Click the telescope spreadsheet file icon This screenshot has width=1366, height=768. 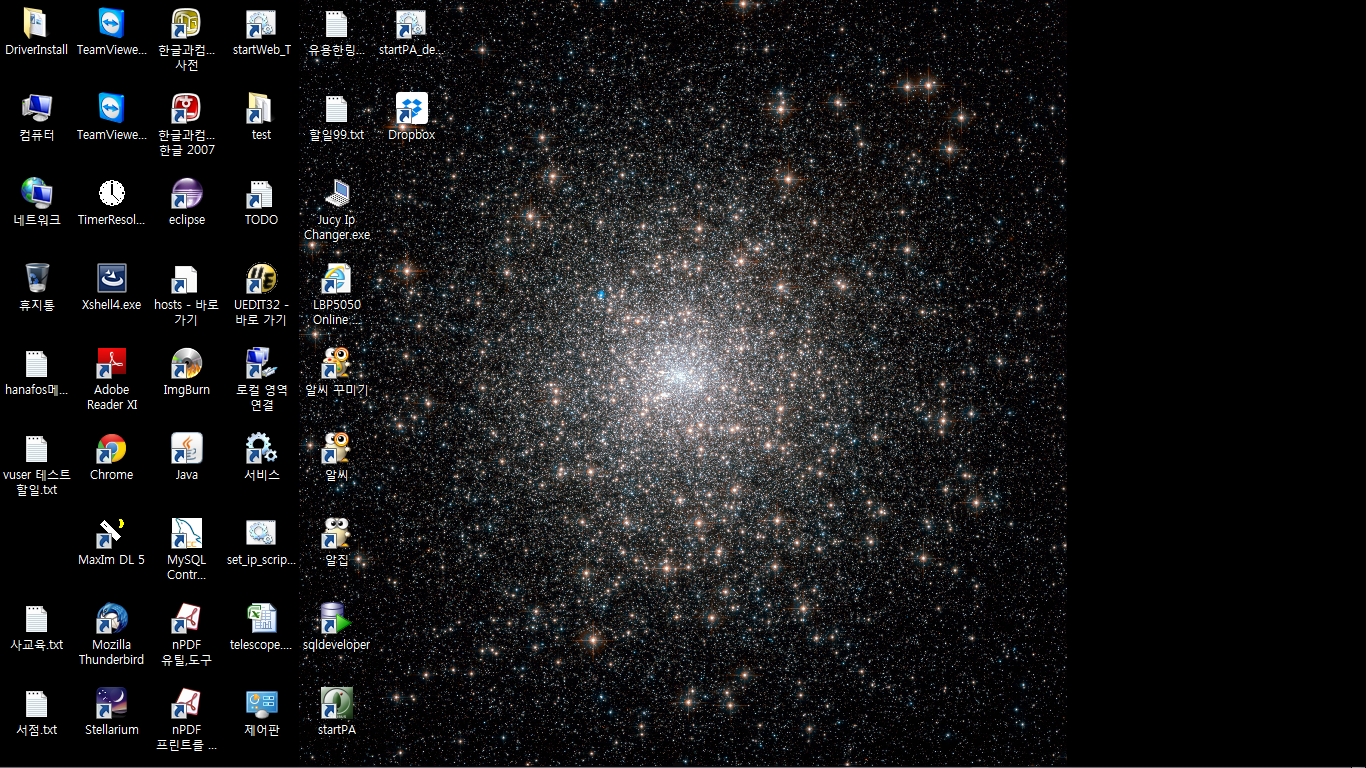[261, 619]
